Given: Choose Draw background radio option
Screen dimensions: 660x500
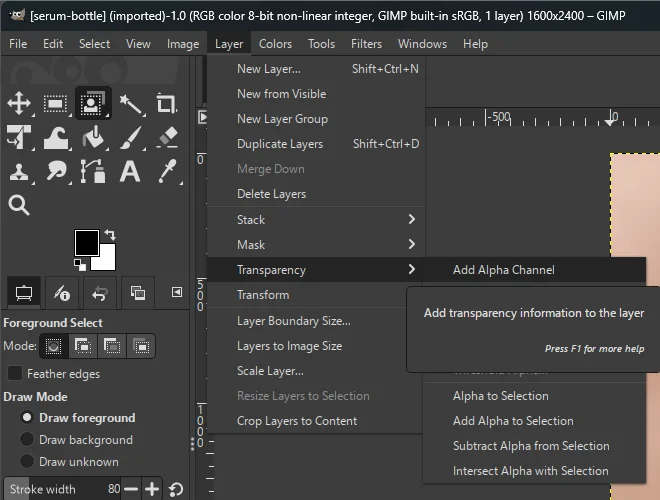Looking at the screenshot, I should click(x=27, y=439).
